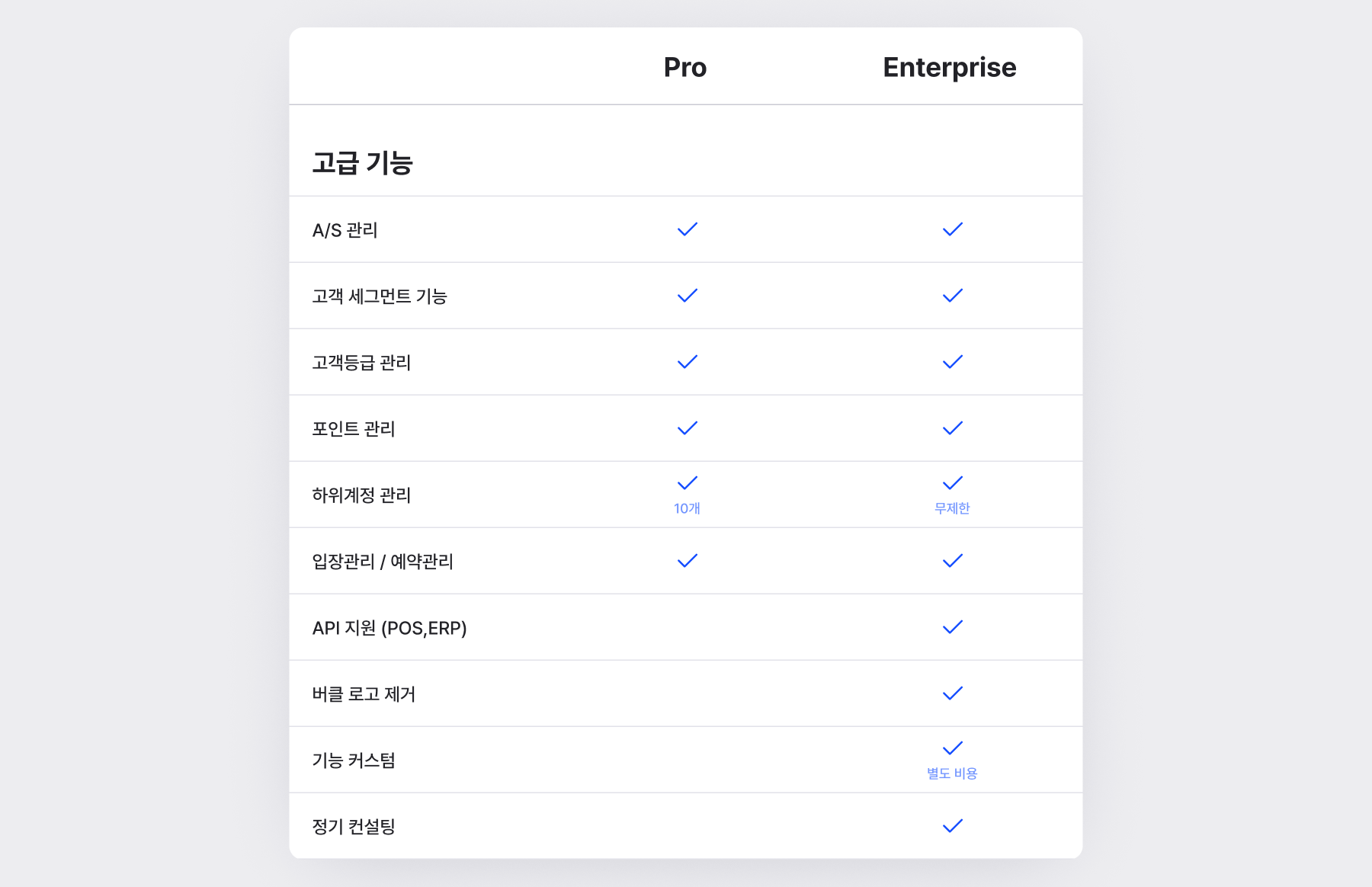Click the 기능 커스텀 row label

[x=354, y=761]
